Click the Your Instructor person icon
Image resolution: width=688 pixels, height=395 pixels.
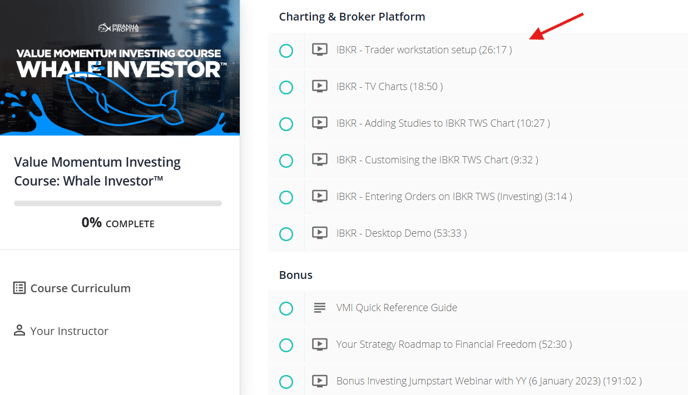(x=19, y=330)
